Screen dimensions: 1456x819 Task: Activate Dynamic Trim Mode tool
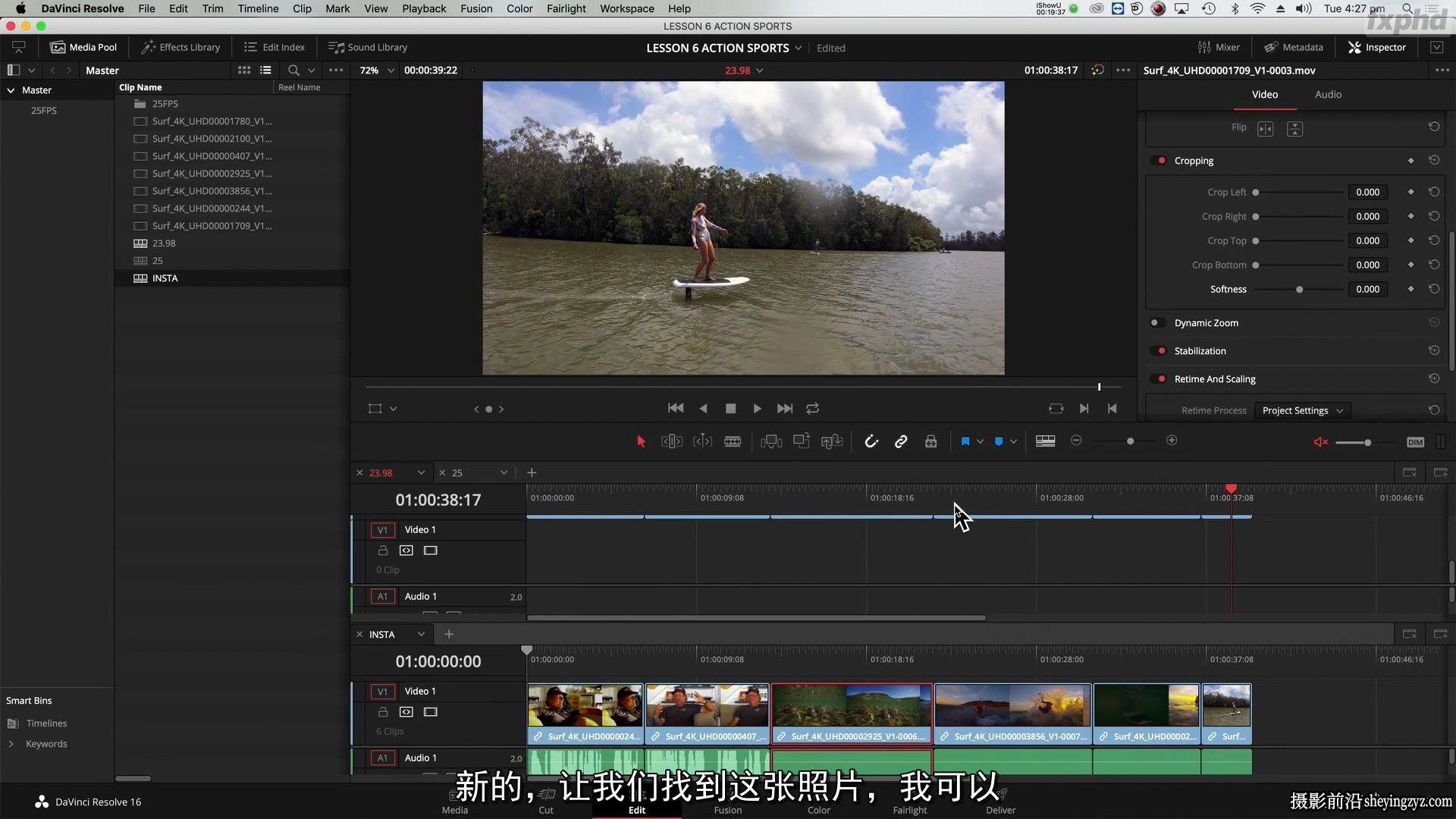pyautogui.click(x=703, y=441)
